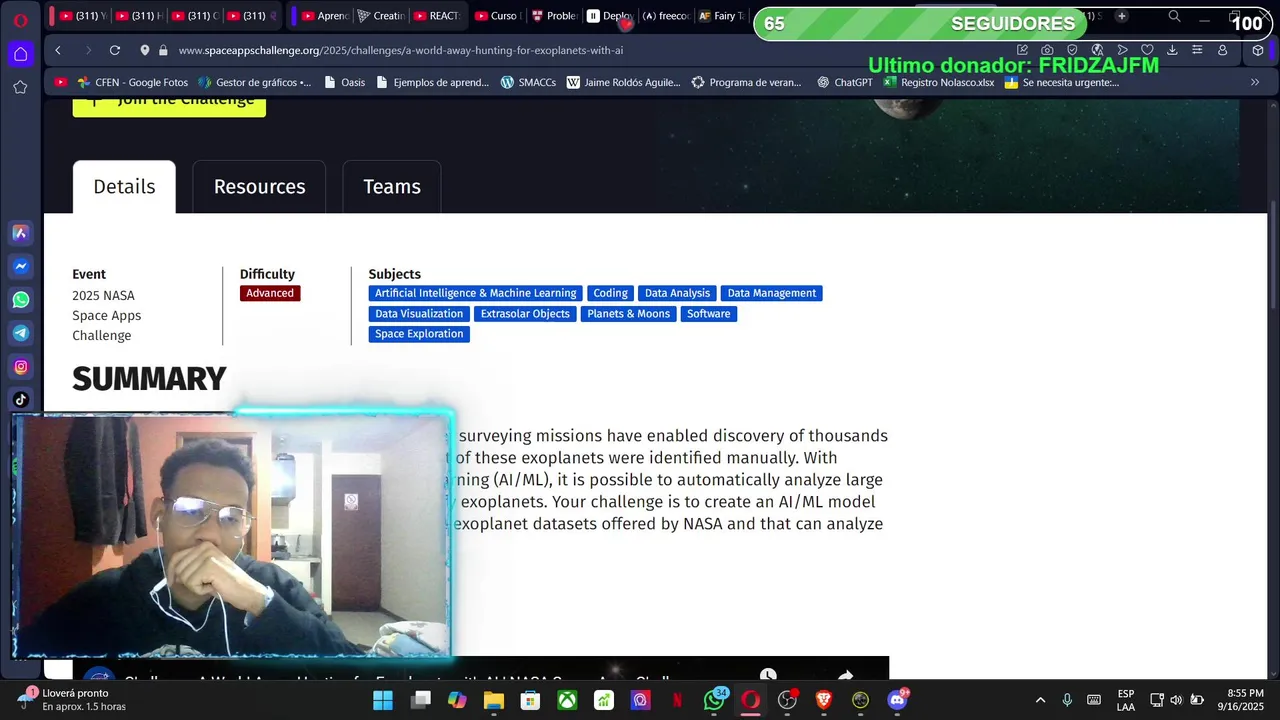
Task: Click the Software subject tag
Action: [708, 314]
